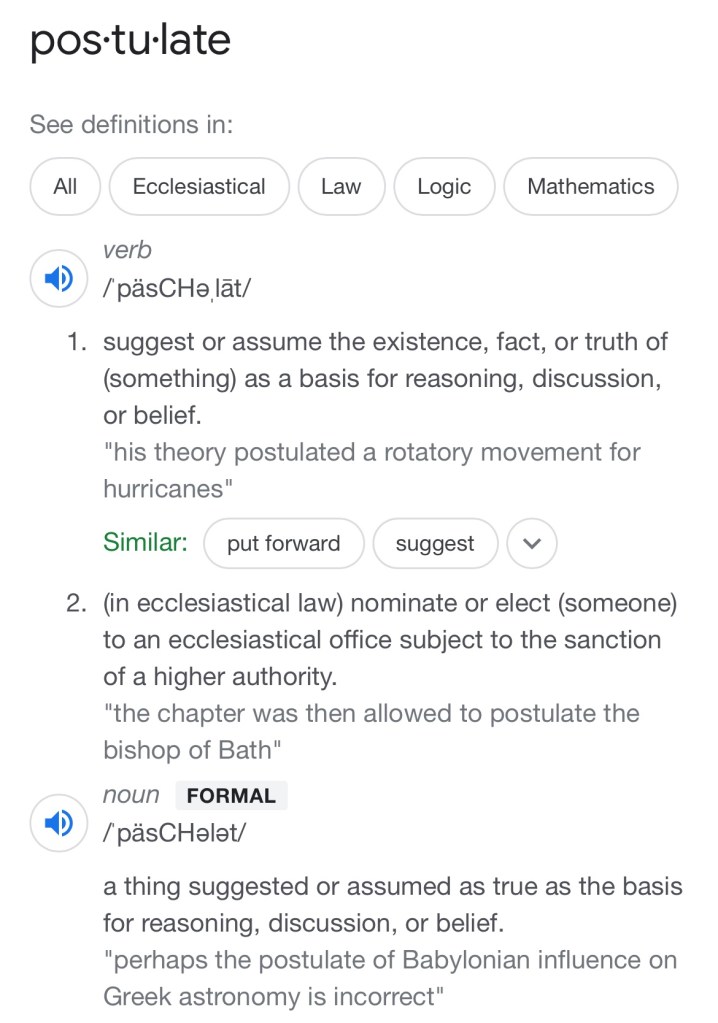
Task: Play the verb pronunciation audio
Action: tap(59, 278)
